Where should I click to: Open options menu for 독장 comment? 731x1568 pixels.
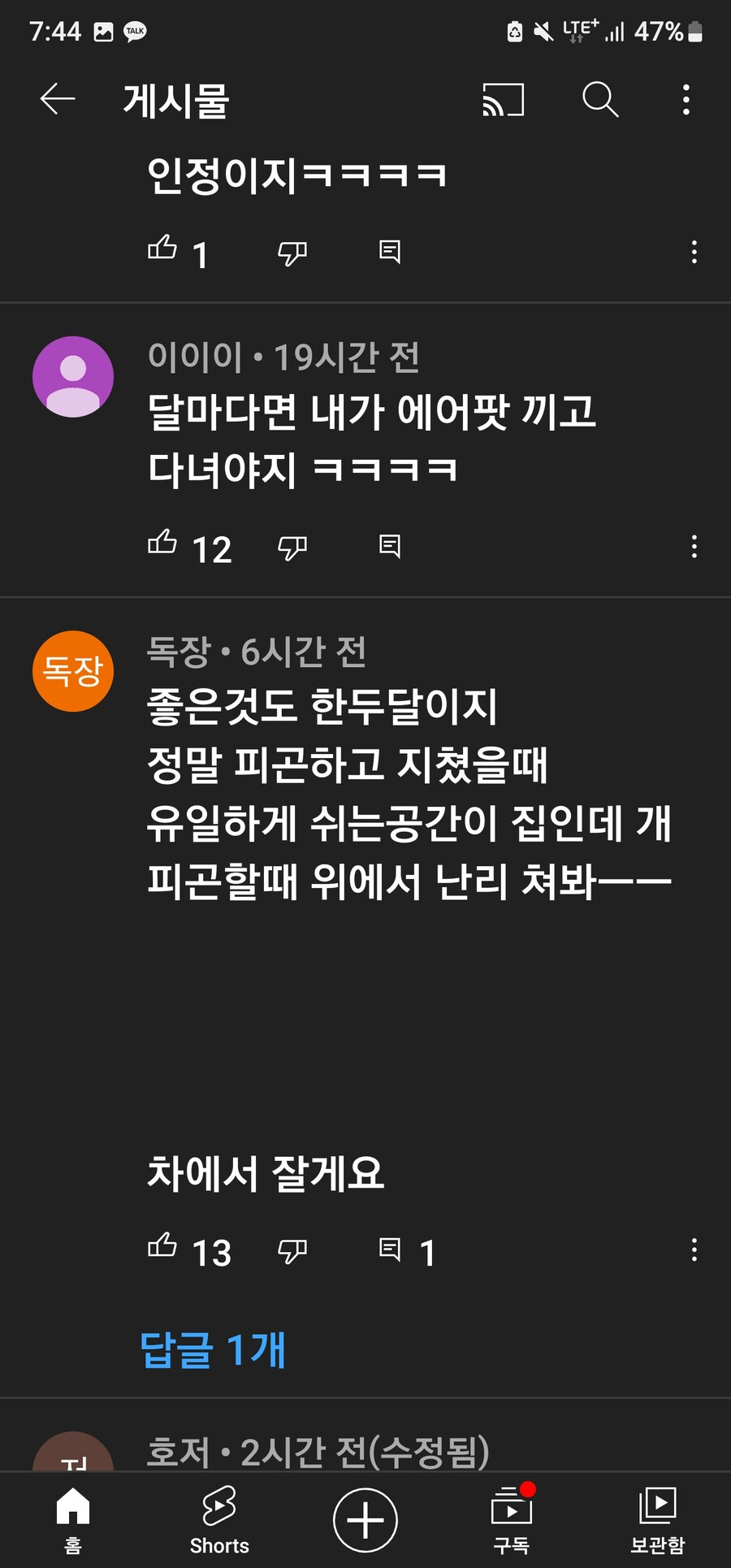point(694,1250)
